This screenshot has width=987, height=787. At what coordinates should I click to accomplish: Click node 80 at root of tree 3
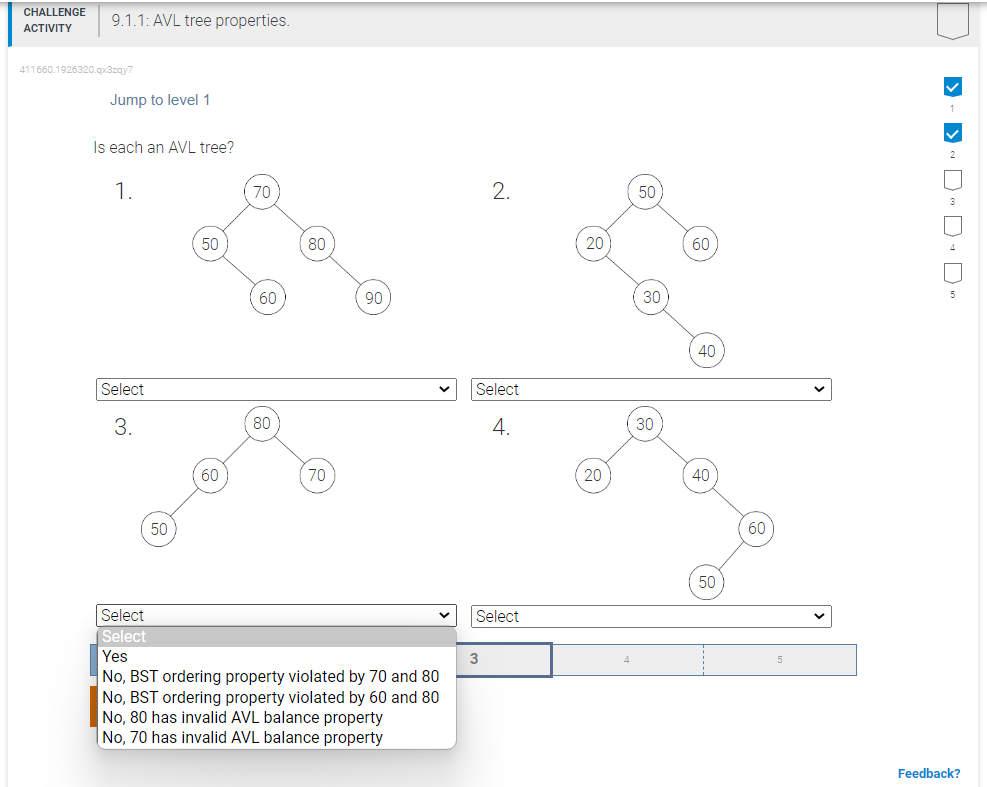point(261,423)
